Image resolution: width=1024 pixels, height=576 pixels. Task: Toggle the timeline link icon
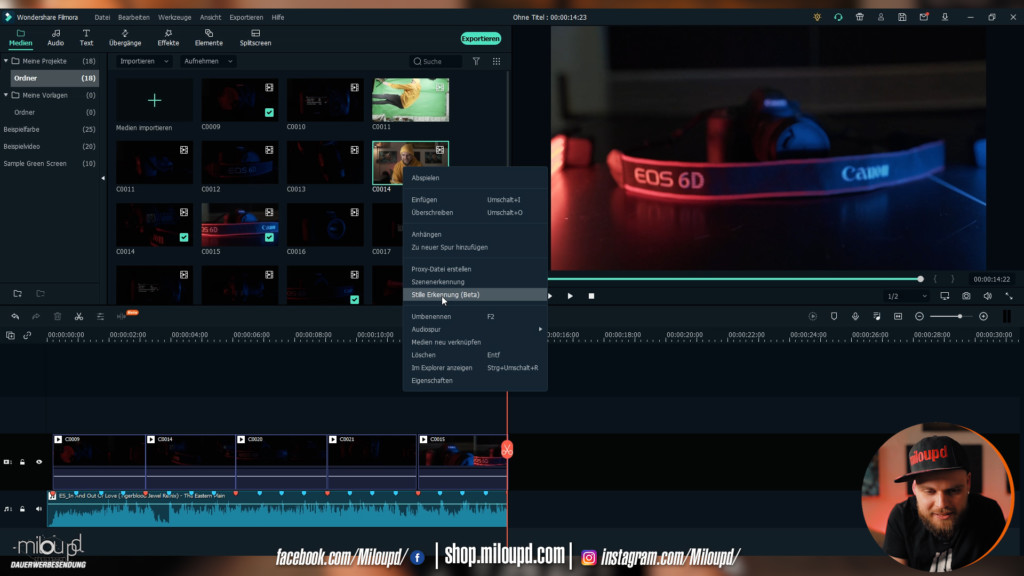click(x=27, y=336)
